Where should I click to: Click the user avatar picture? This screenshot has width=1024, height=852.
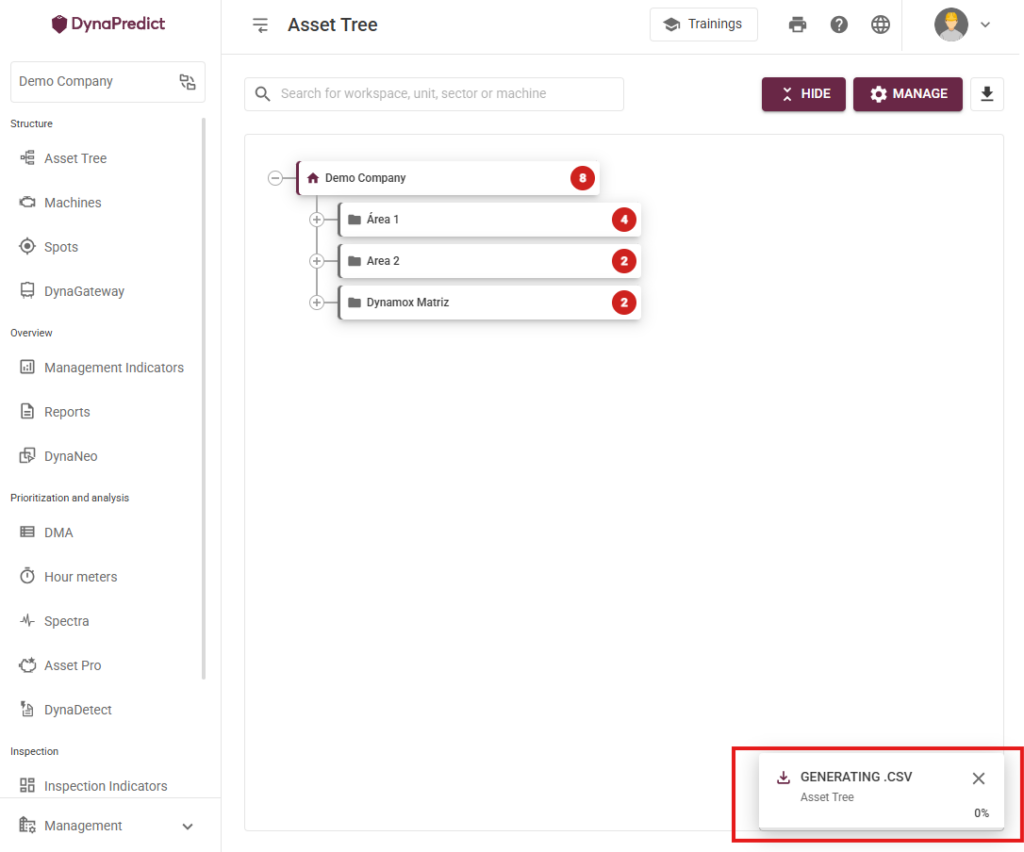point(951,25)
